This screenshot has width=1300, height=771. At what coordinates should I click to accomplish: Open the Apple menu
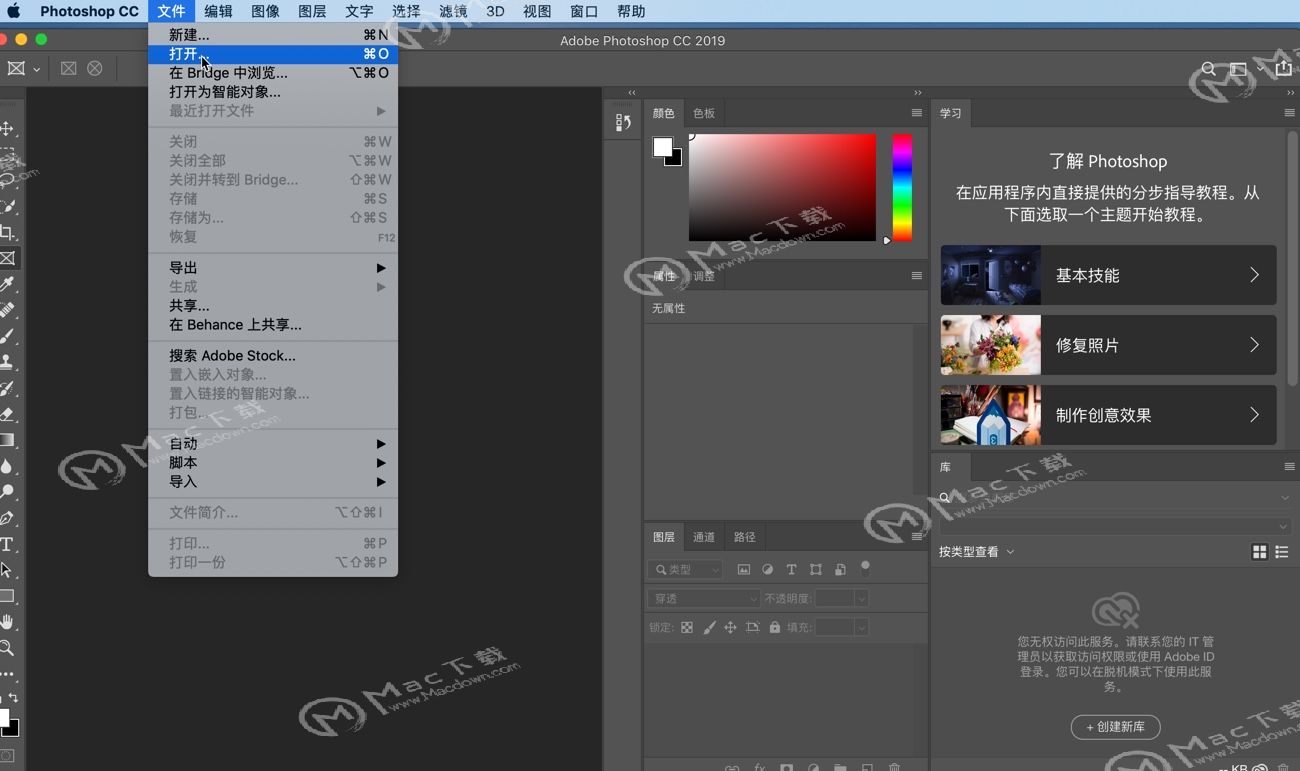click(x=14, y=11)
